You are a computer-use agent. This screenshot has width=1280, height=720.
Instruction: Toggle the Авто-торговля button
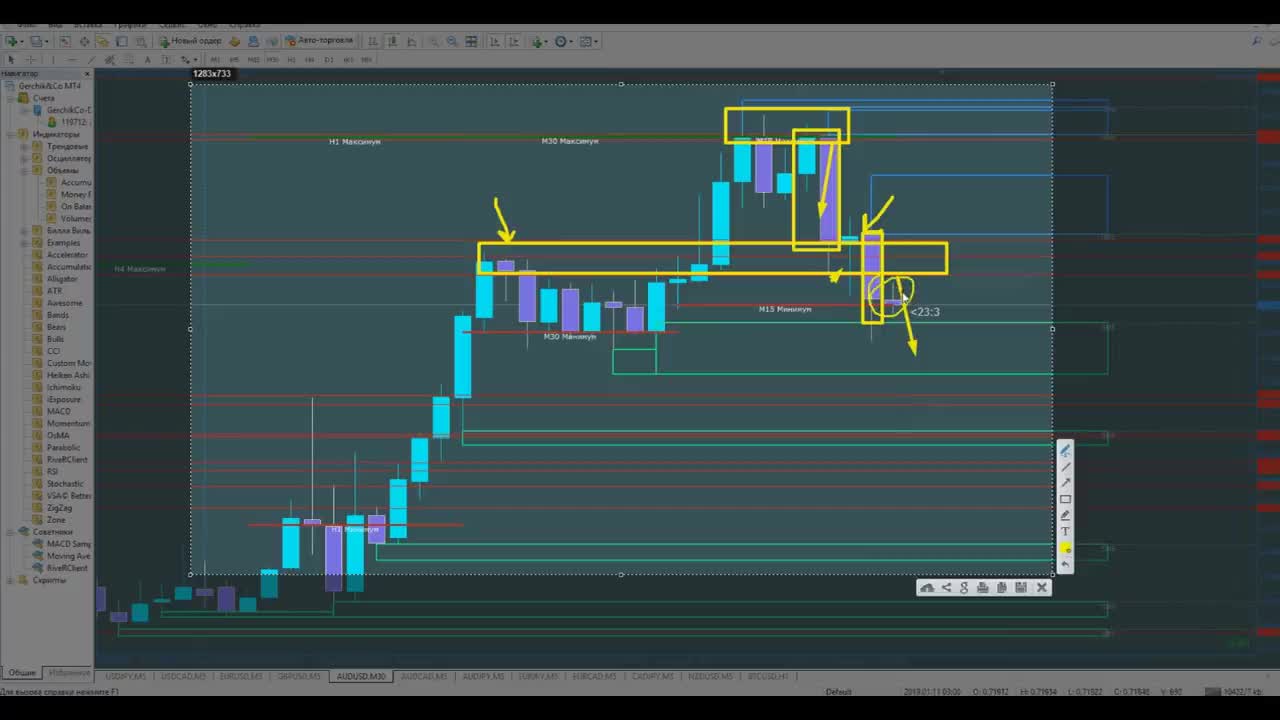coord(320,41)
